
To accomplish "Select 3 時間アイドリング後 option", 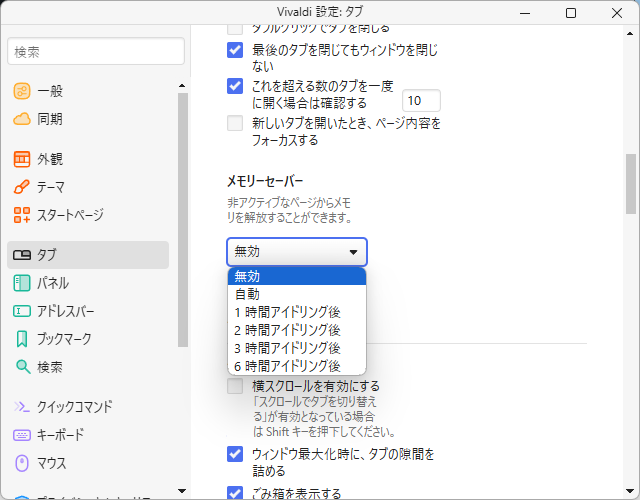I will pos(297,348).
